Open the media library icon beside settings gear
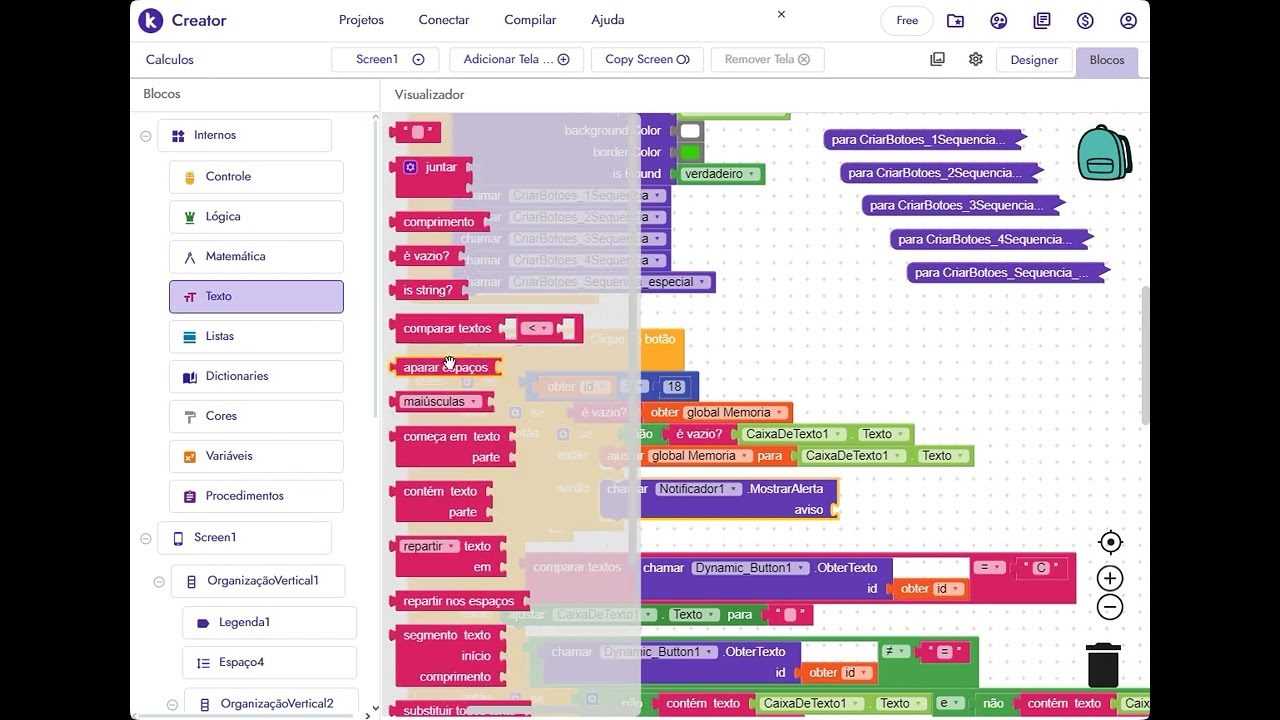 coord(937,59)
